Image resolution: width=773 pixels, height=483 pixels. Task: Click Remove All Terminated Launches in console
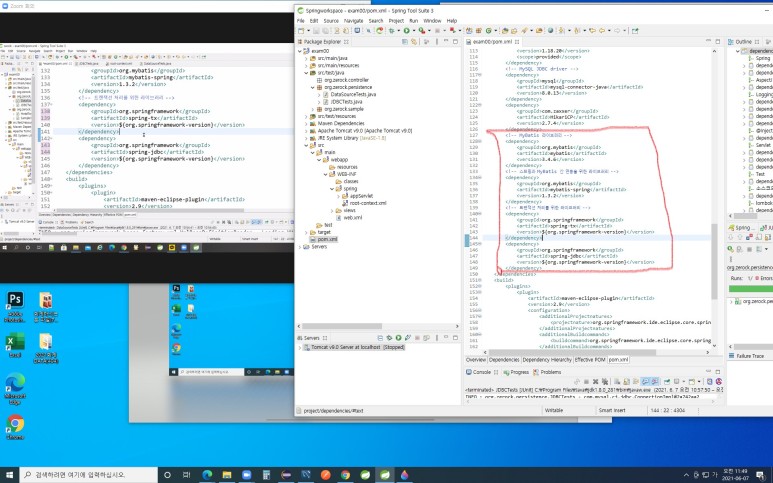click(605, 381)
